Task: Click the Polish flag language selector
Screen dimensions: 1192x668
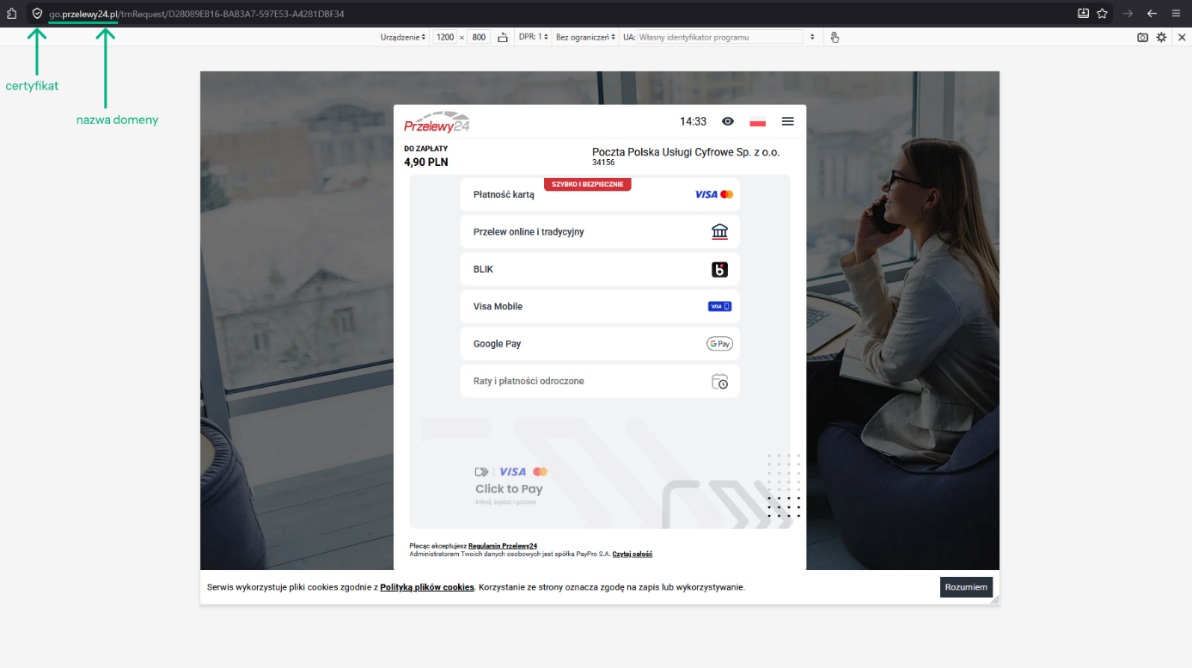Action: (x=757, y=122)
